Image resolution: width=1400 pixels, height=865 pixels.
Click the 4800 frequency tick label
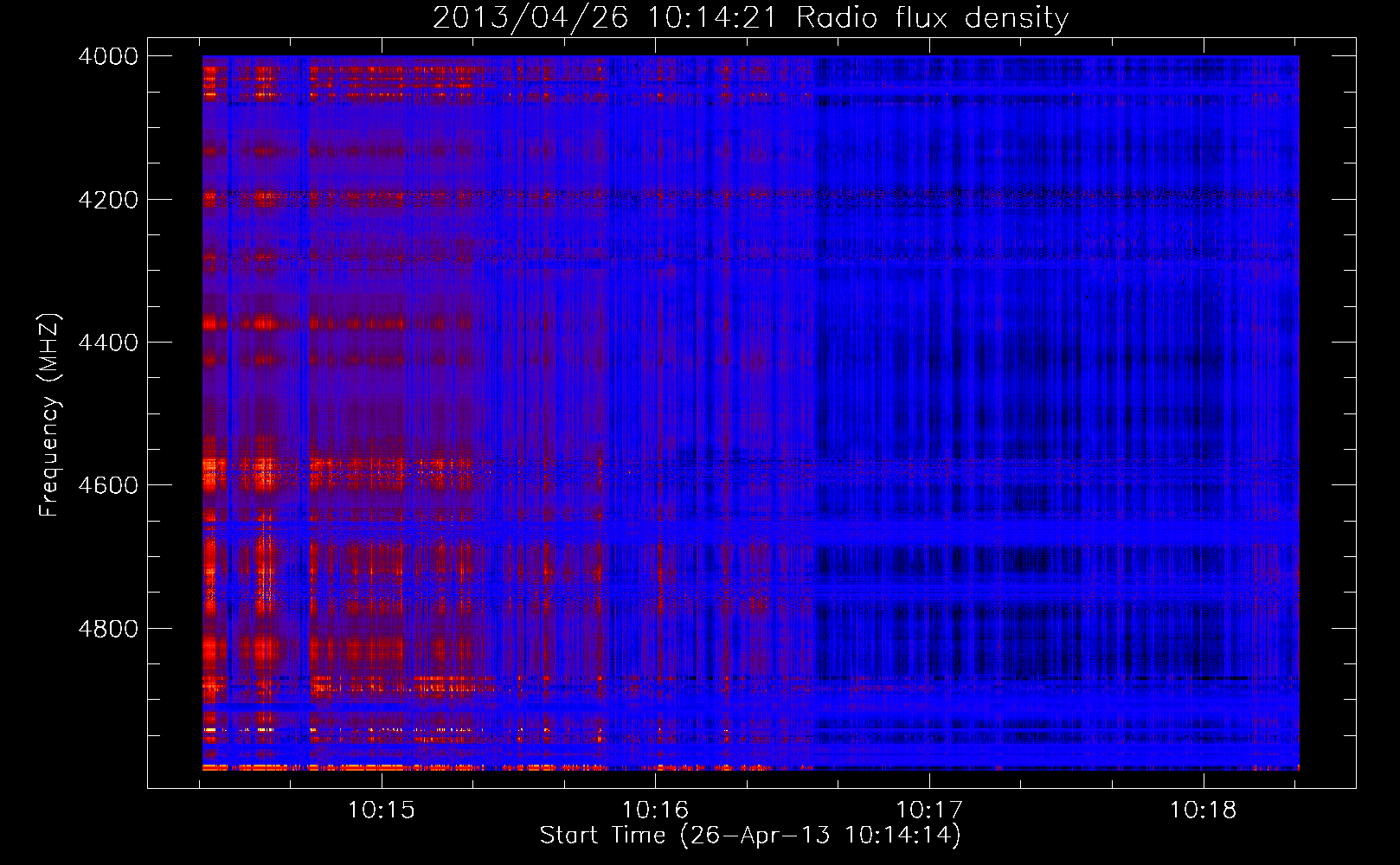pyautogui.click(x=108, y=629)
